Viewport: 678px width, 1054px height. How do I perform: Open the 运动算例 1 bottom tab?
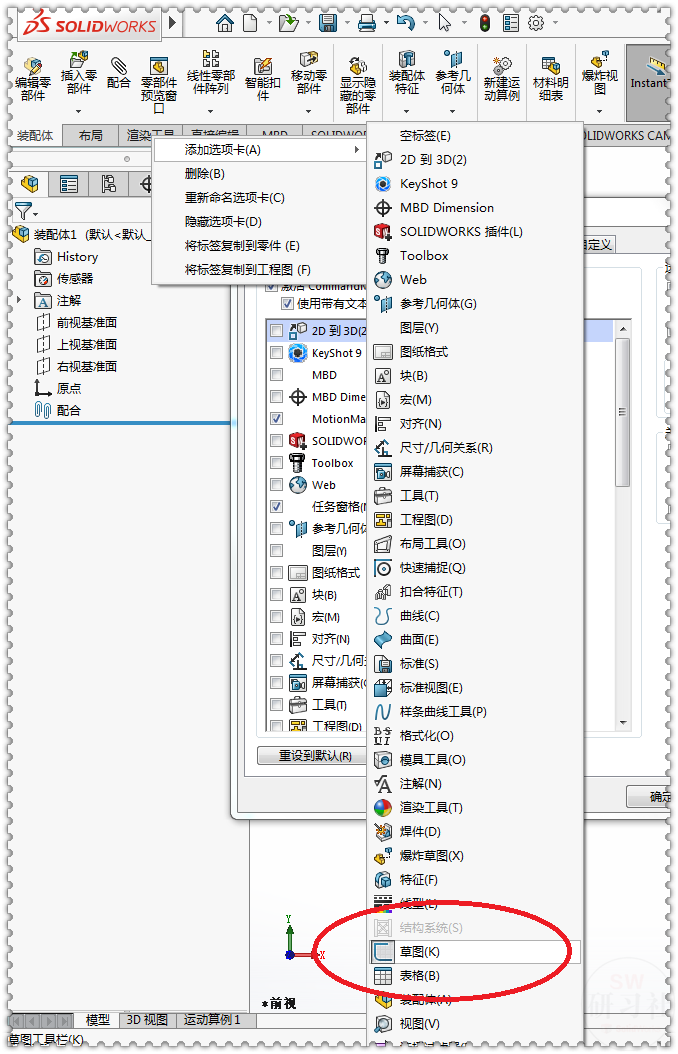(x=212, y=1020)
